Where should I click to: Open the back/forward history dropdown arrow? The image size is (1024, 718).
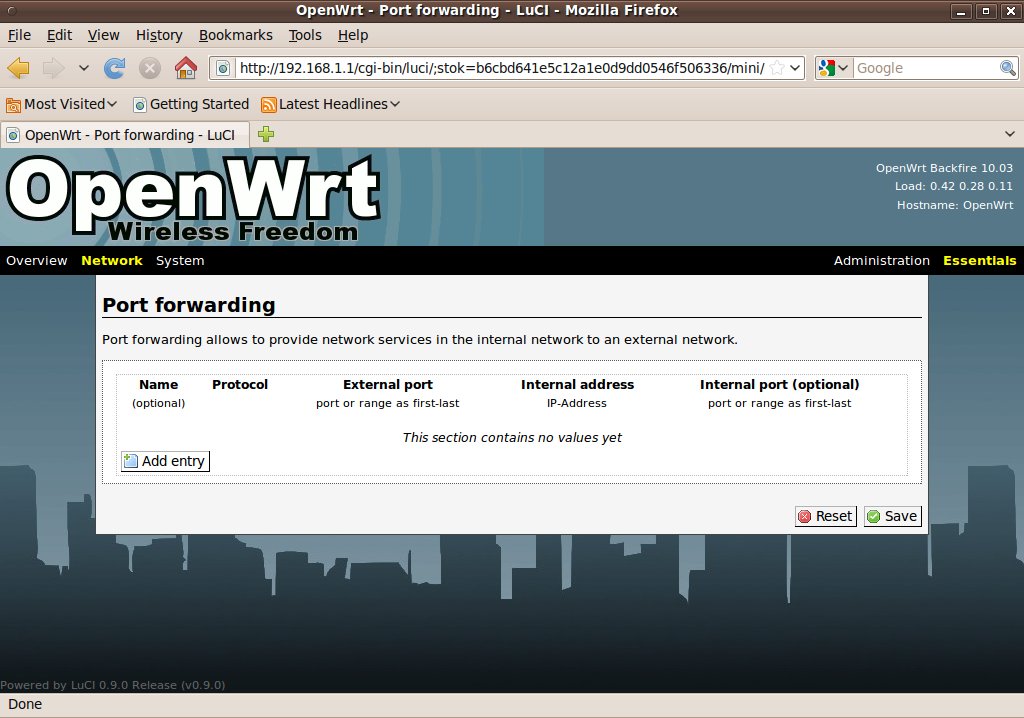83,68
